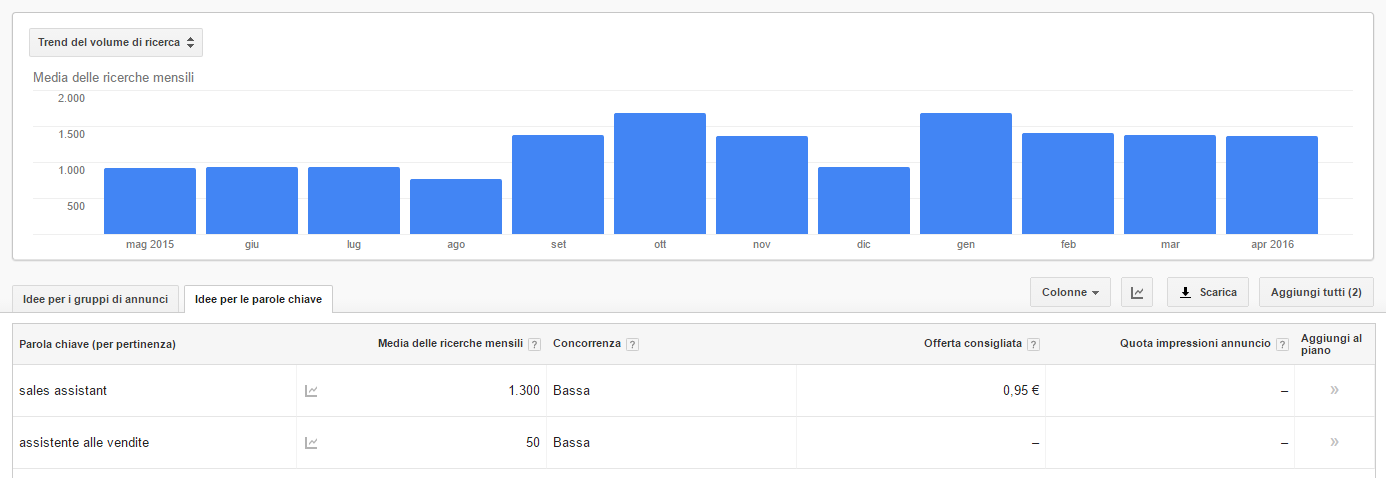Switch to Idee per i gruppi di annunci tab
The image size is (1386, 478).
(95, 299)
